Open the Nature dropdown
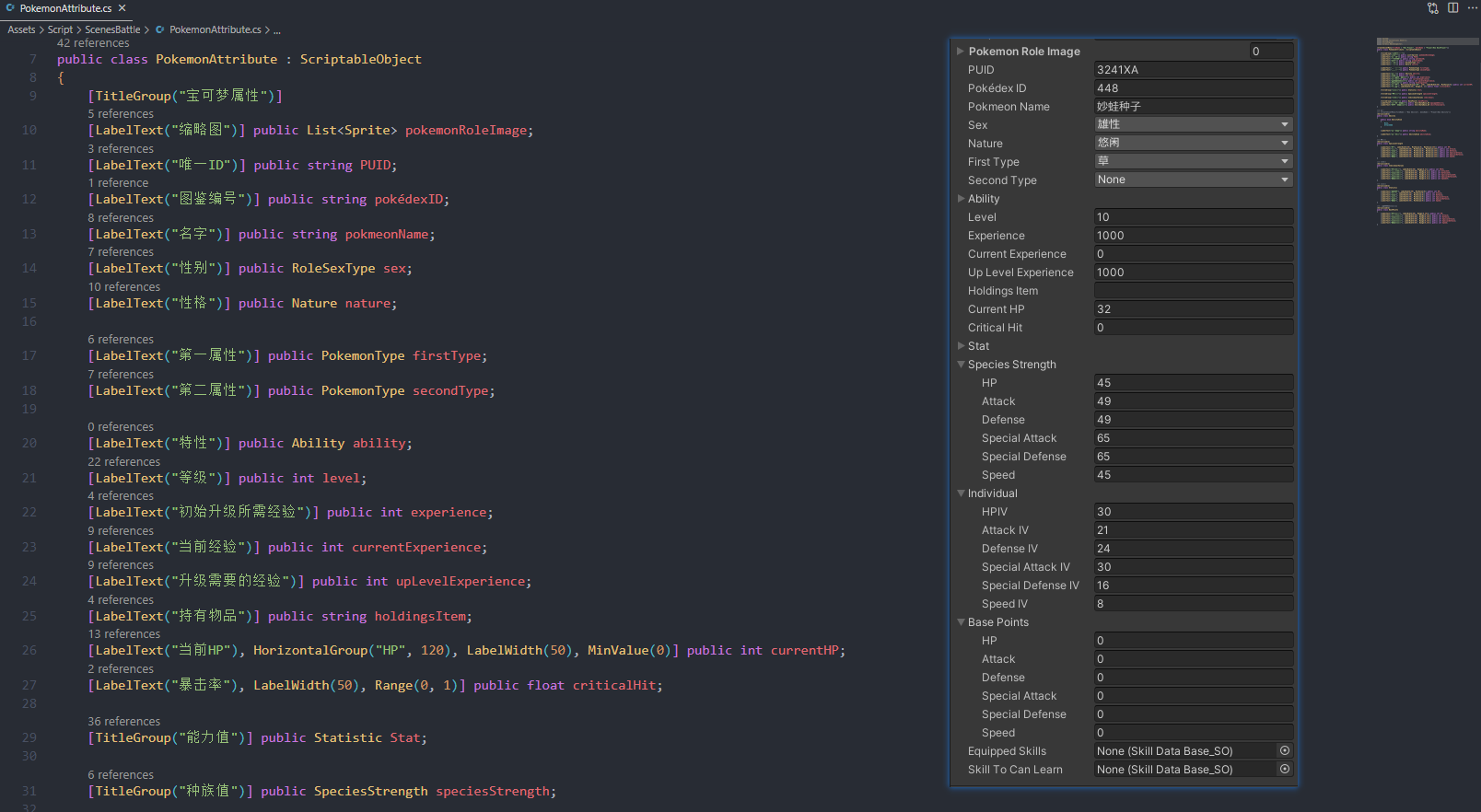Screen dimensions: 1481x812 pos(1193,143)
